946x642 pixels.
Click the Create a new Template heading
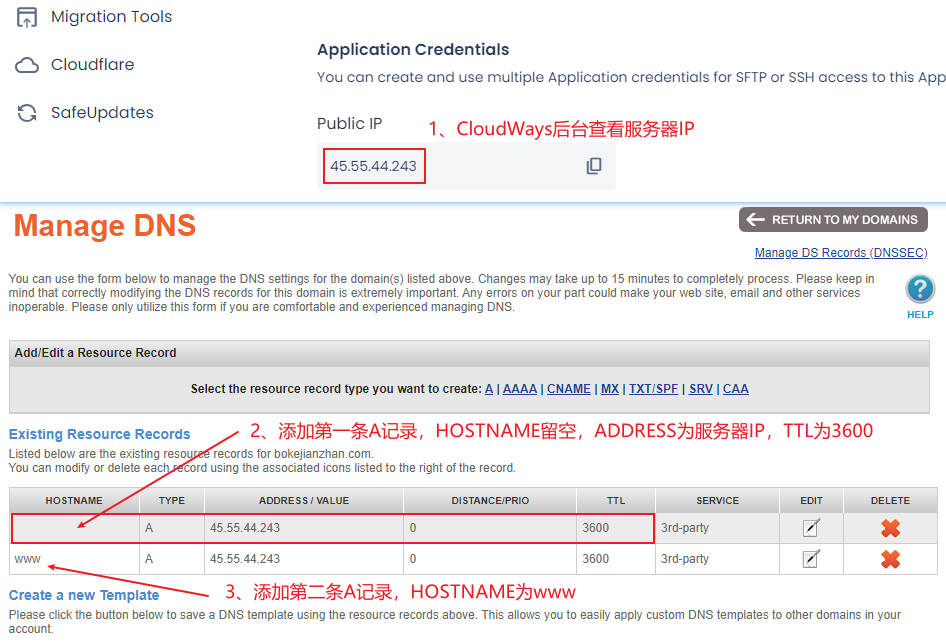84,596
